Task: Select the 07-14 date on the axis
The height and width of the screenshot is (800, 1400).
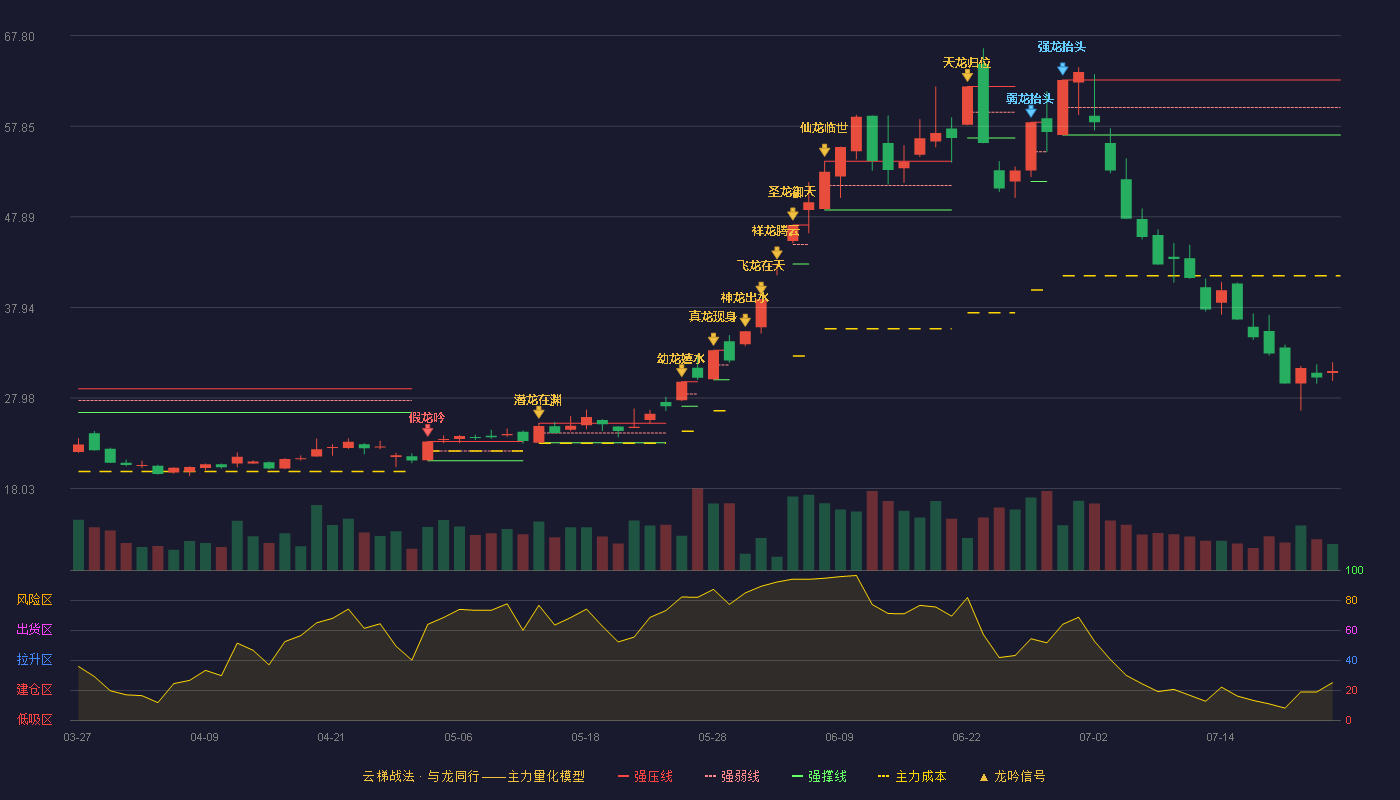Action: 1221,737
